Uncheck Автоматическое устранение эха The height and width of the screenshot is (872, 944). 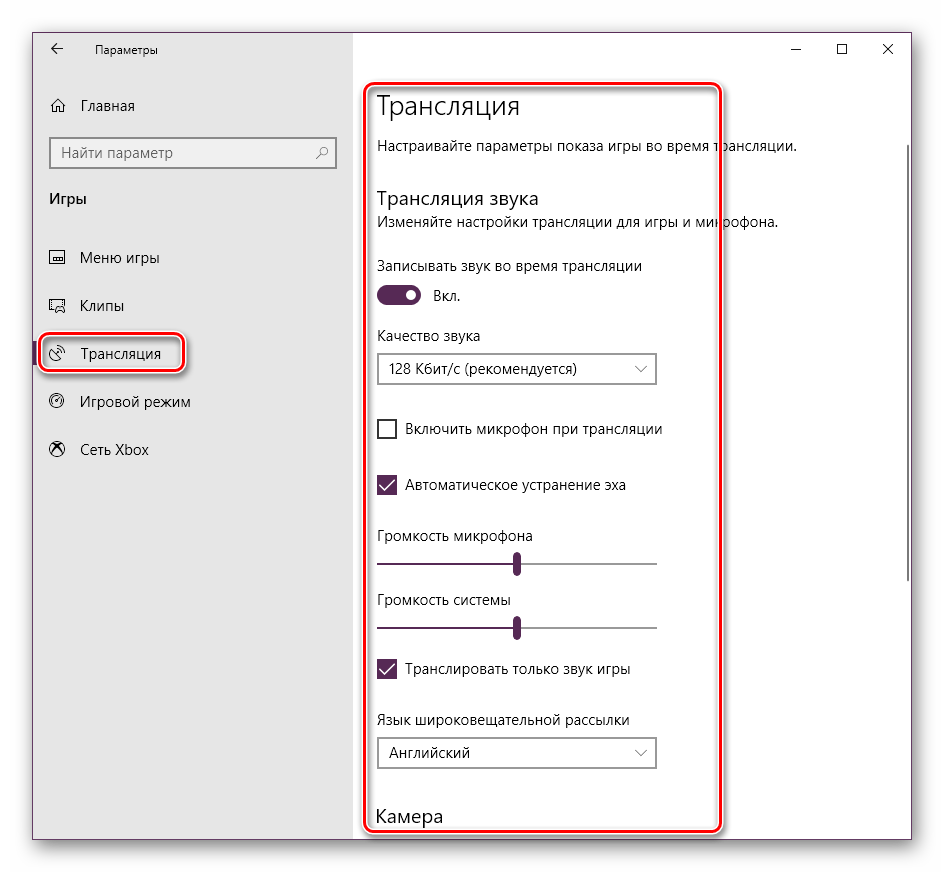pyautogui.click(x=387, y=485)
